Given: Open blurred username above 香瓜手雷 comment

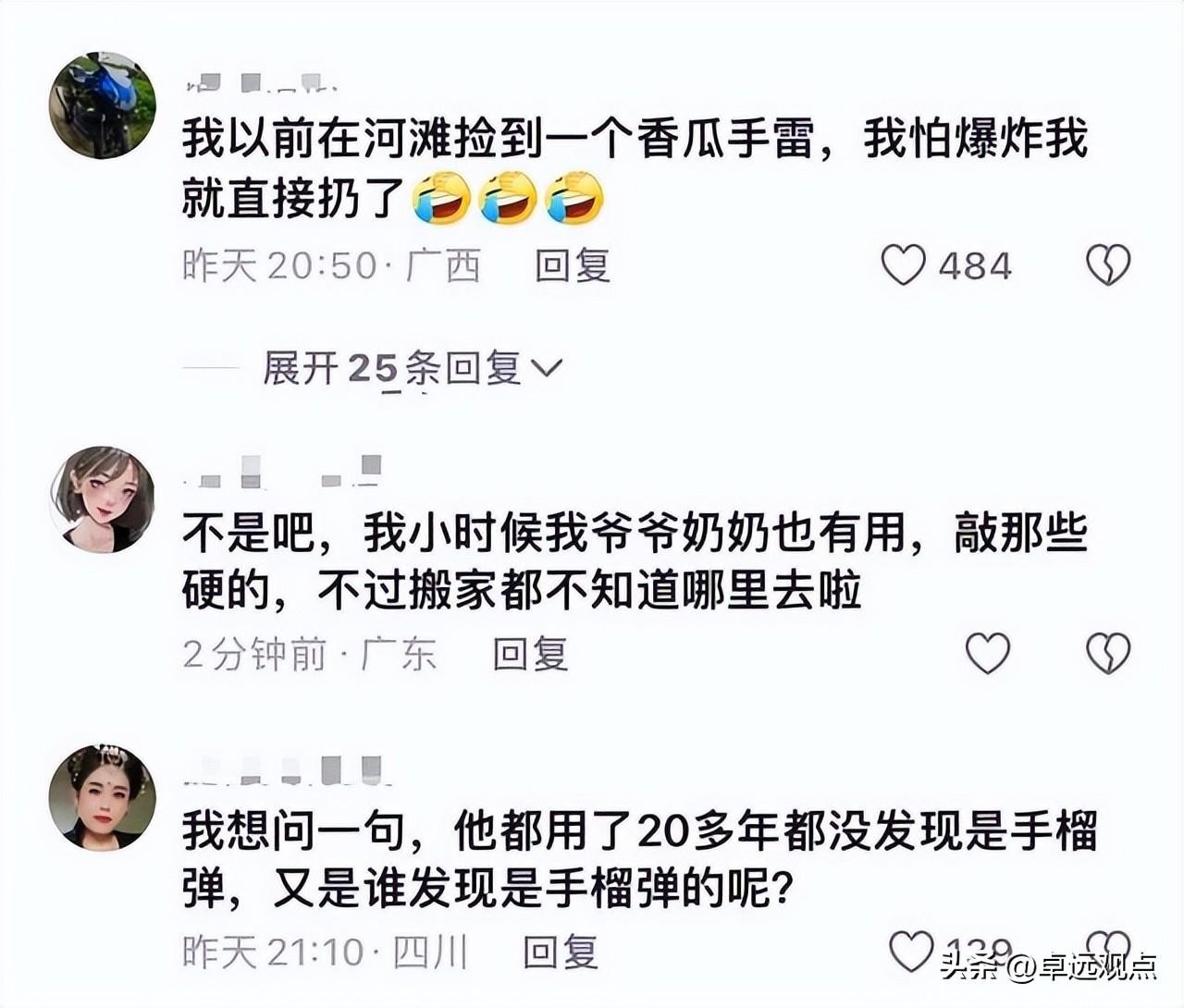Looking at the screenshot, I should (261, 84).
